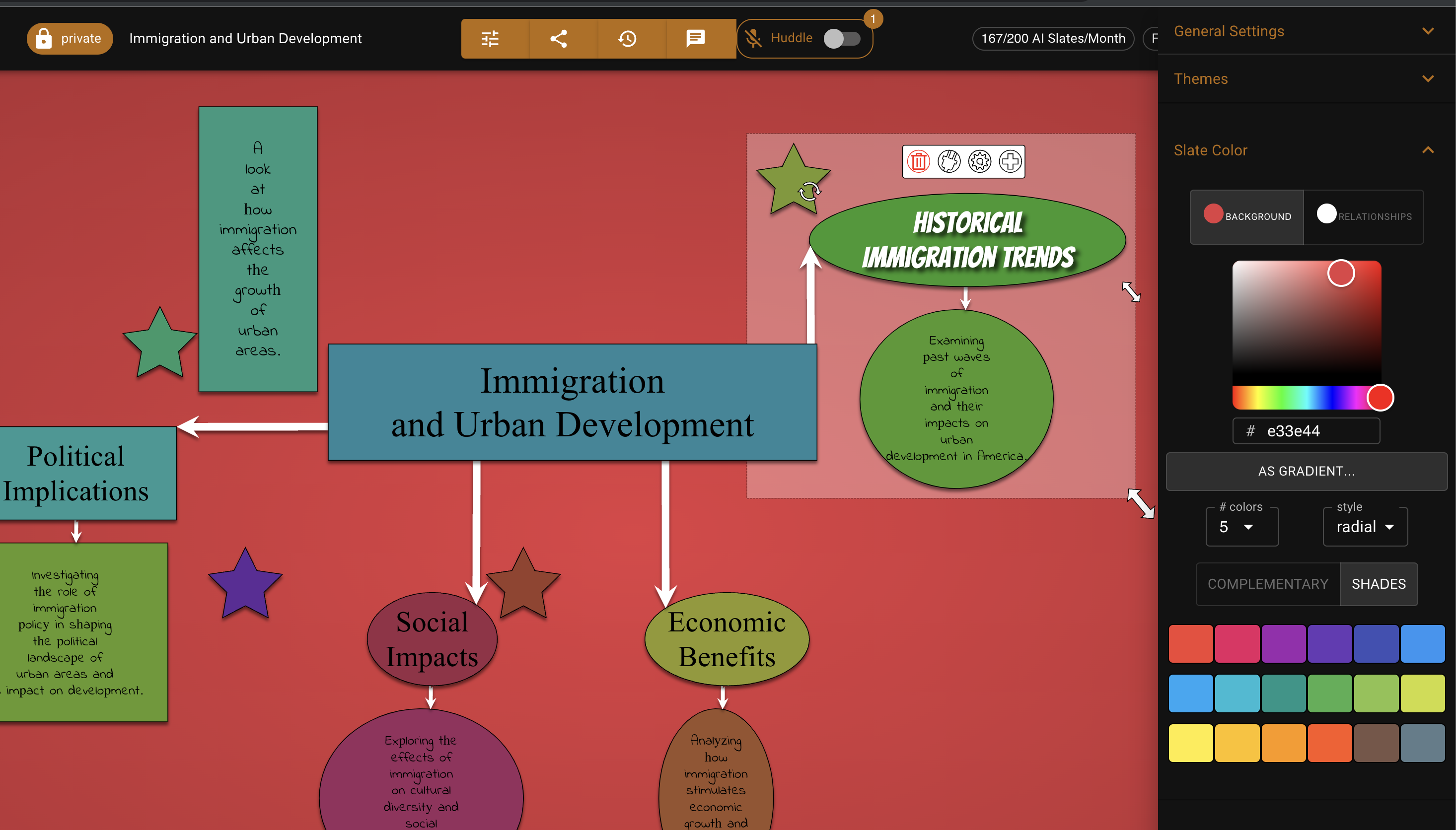Screen dimensions: 1456x830
Task: Toggle the Huddle switch
Action: (x=842, y=39)
